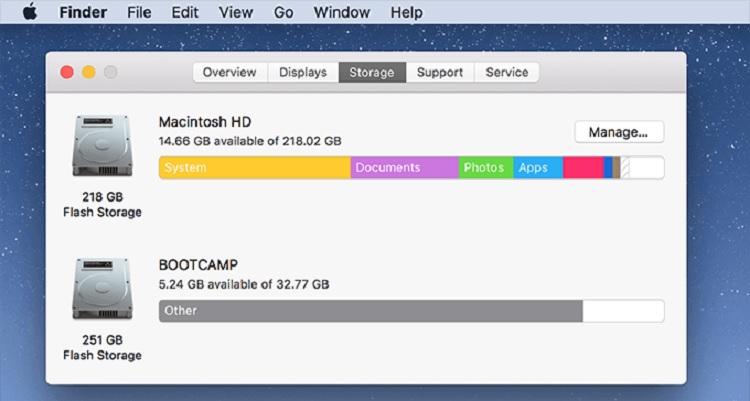
Task: Open the Apple menu
Action: point(30,12)
